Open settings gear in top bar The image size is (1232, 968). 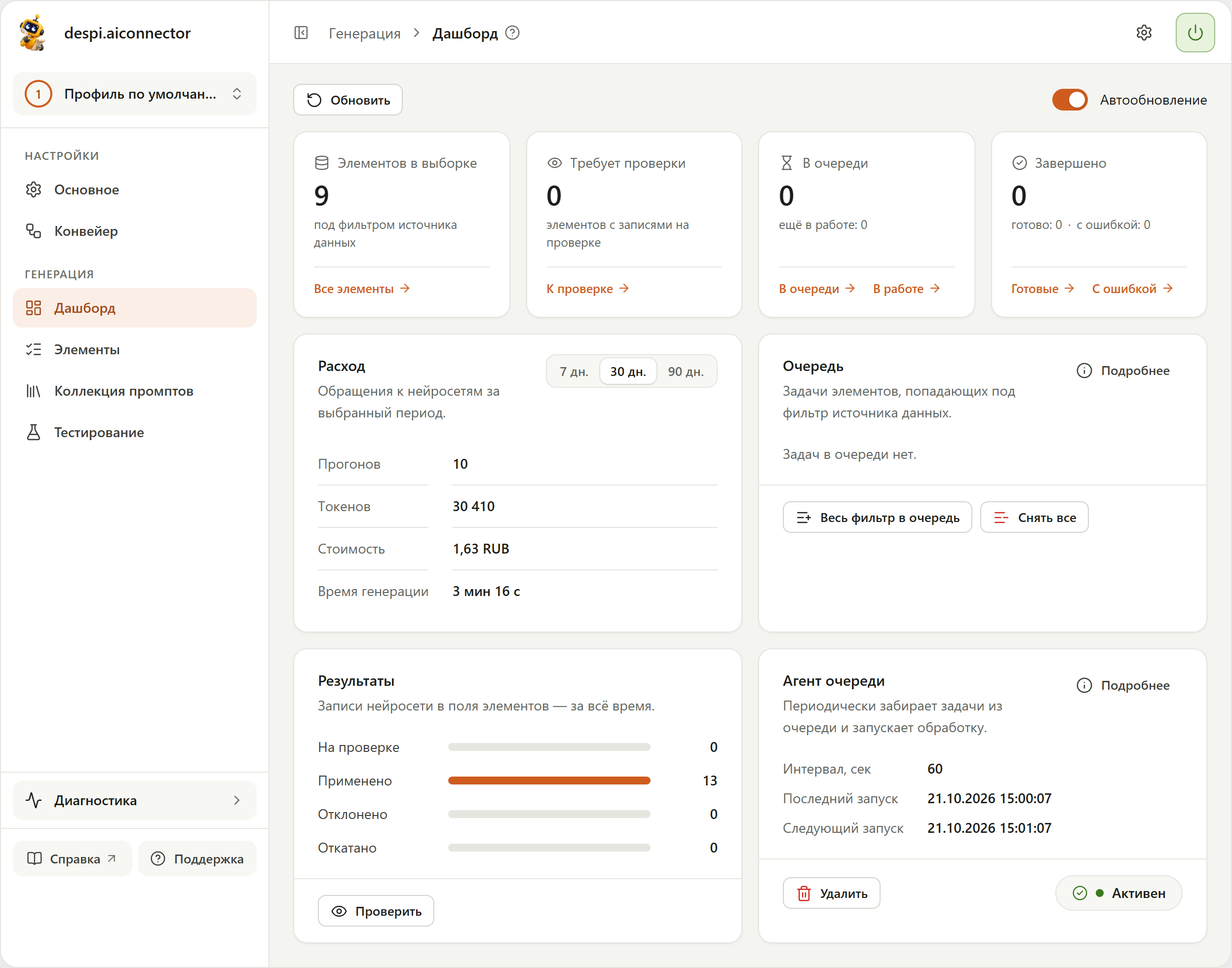1144,33
